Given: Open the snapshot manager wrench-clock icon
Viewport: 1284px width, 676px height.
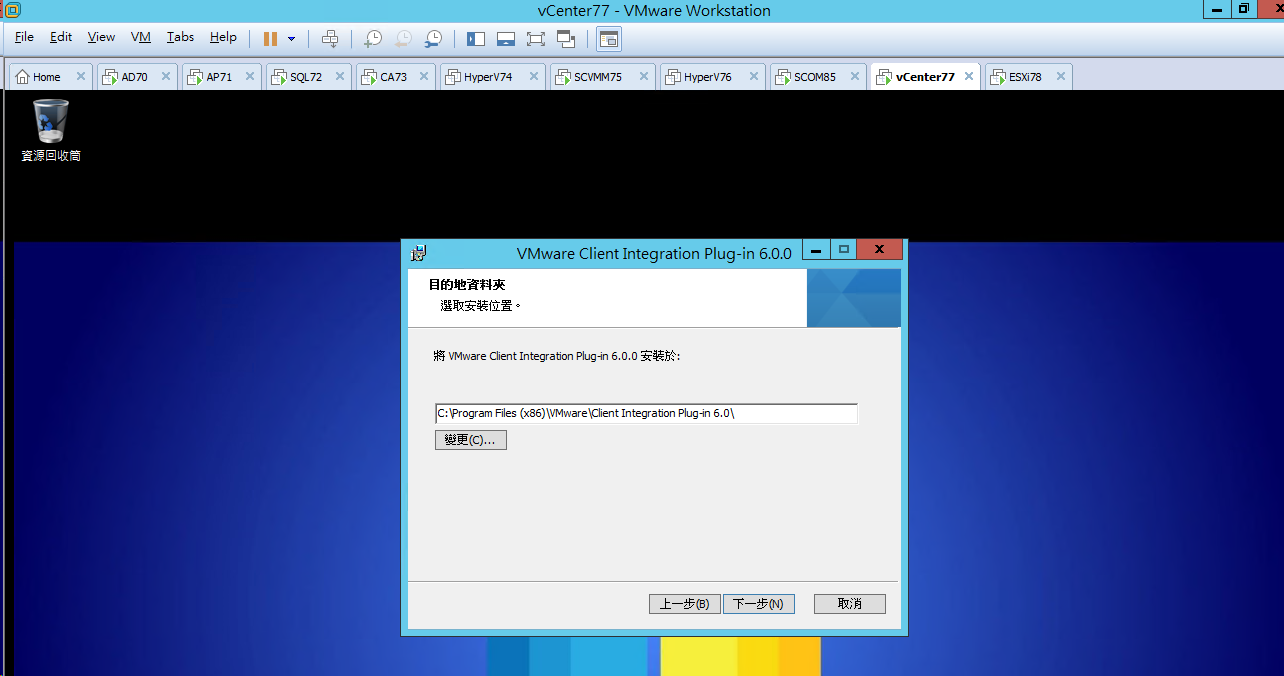Looking at the screenshot, I should [433, 39].
